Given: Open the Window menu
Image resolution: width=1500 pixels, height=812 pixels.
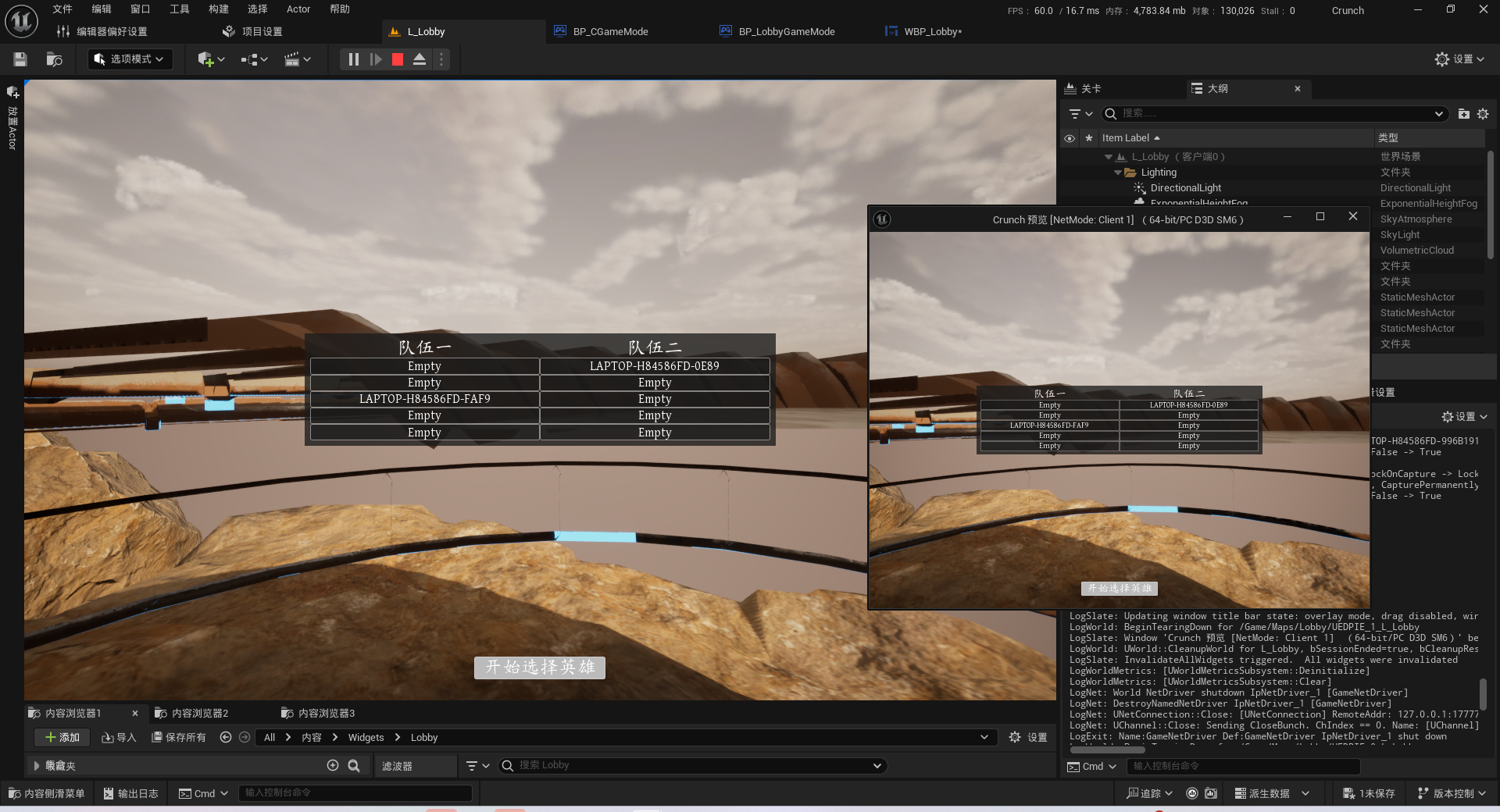Looking at the screenshot, I should 141,9.
